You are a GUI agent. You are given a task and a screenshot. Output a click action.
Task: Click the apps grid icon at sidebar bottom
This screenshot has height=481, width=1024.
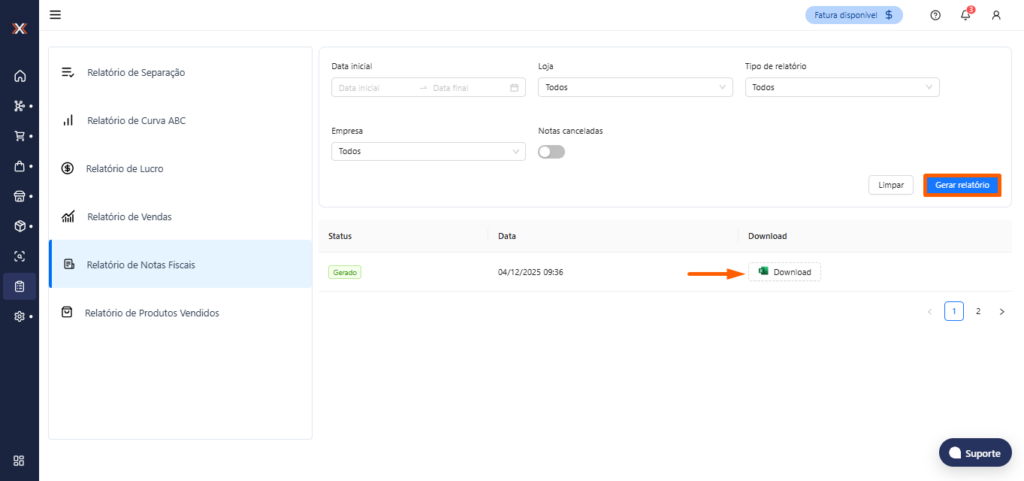point(19,461)
